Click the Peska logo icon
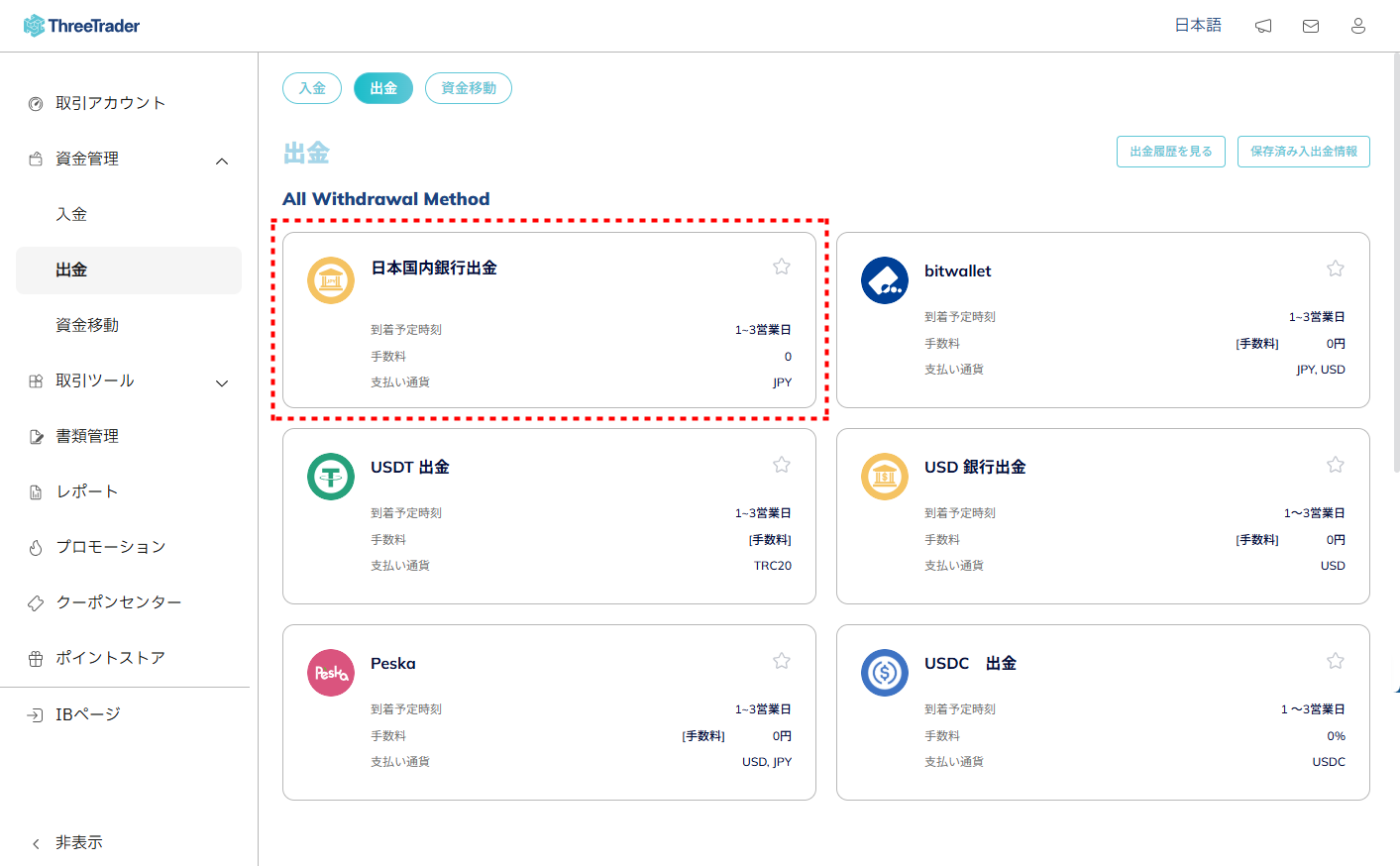Viewport: 1400px width, 866px height. [331, 673]
